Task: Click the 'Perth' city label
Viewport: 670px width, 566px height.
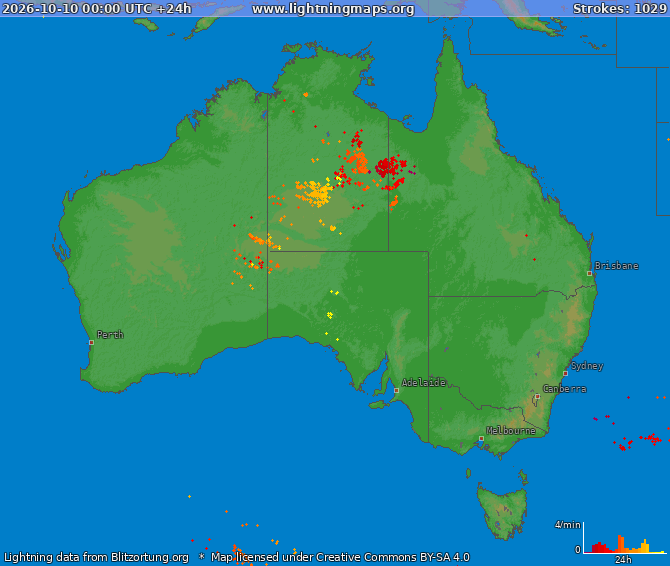Action: pyautogui.click(x=110, y=334)
